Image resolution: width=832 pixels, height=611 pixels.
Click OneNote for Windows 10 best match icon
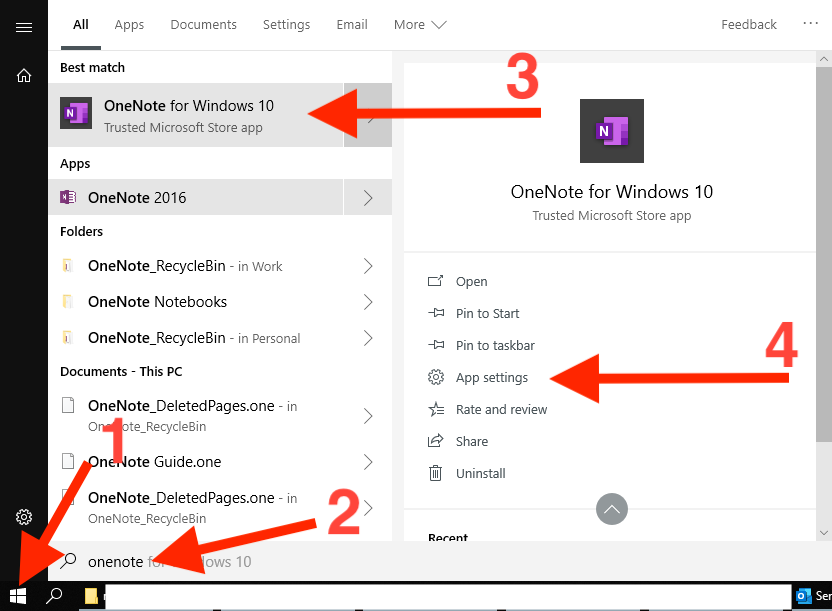76,113
